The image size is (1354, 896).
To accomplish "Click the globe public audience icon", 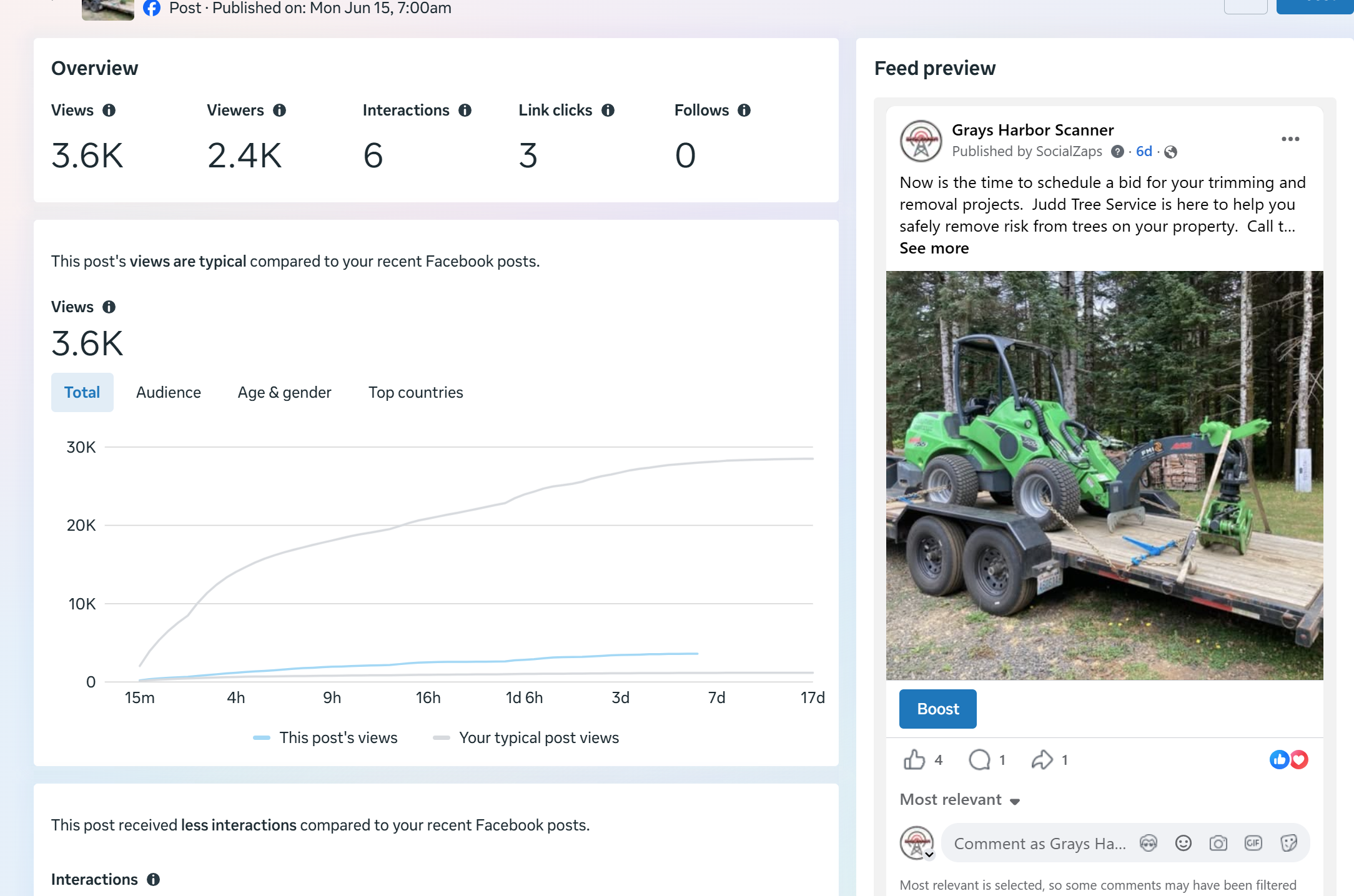I will (x=1171, y=152).
